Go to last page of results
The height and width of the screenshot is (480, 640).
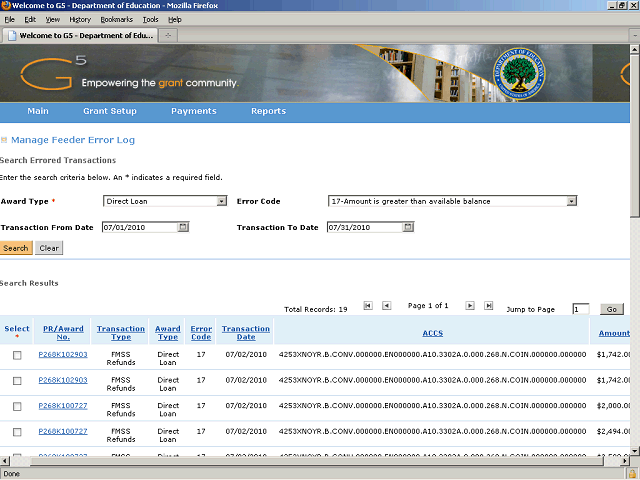[x=488, y=306]
